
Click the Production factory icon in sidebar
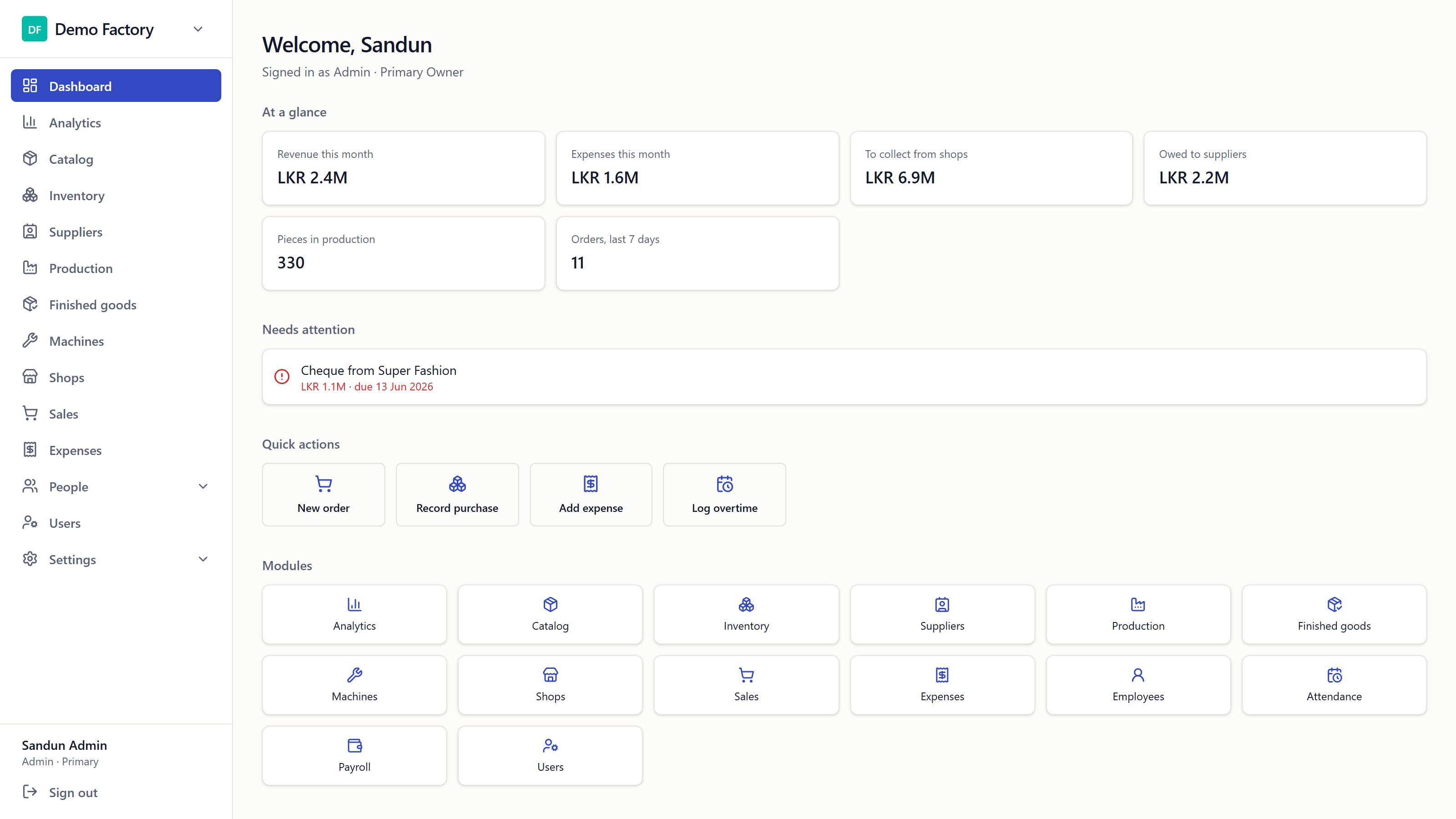30,268
